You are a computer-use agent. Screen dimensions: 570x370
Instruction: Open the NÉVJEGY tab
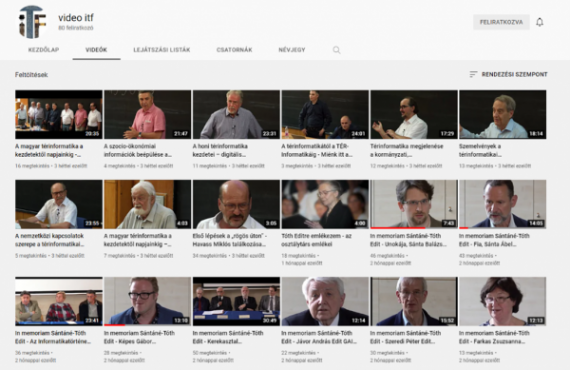(292, 50)
